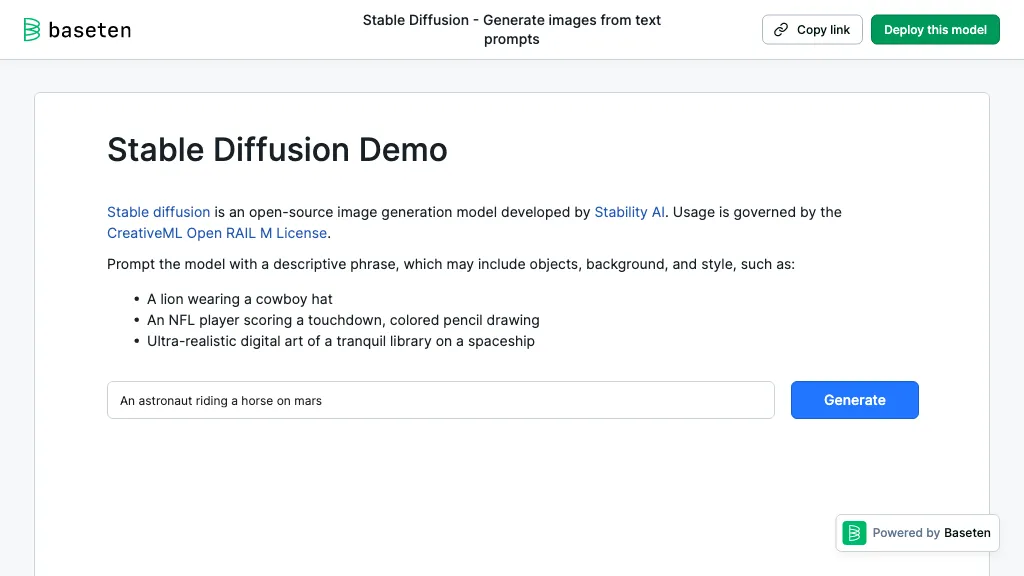Select the tranquil library on spaceship example
The width and height of the screenshot is (1024, 576).
coord(341,341)
